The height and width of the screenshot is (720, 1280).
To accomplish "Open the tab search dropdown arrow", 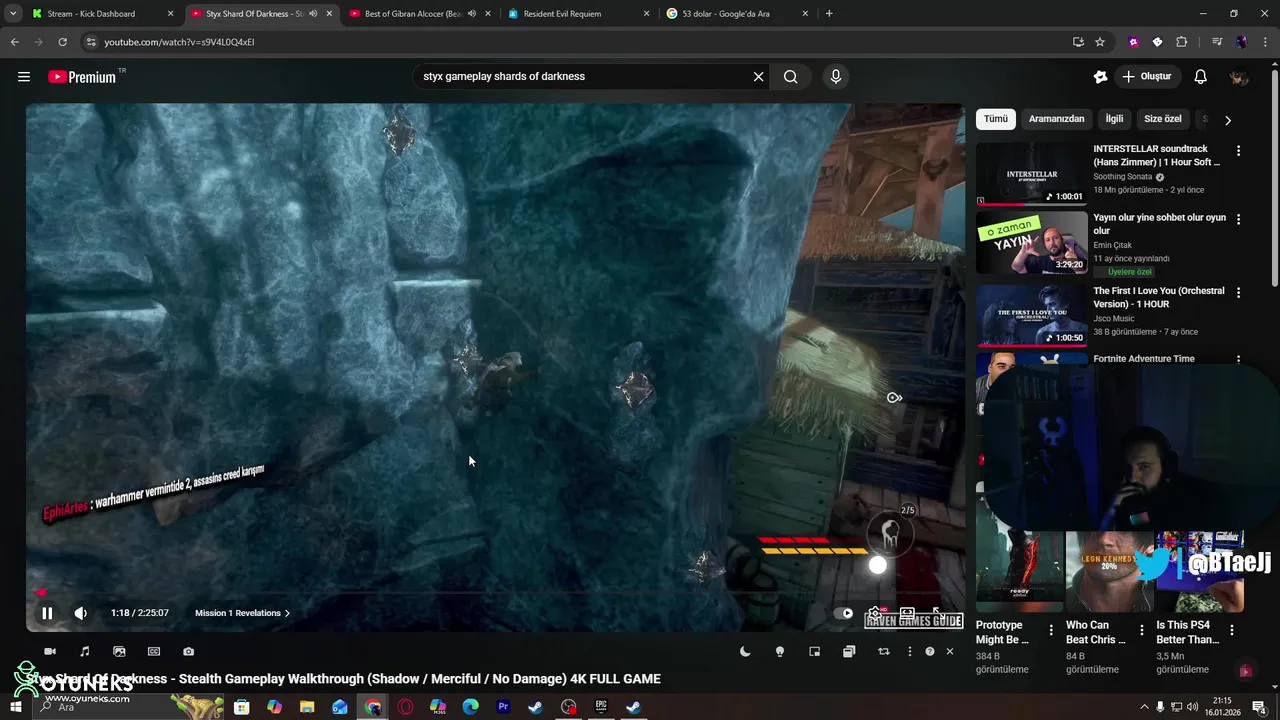I will point(13,14).
